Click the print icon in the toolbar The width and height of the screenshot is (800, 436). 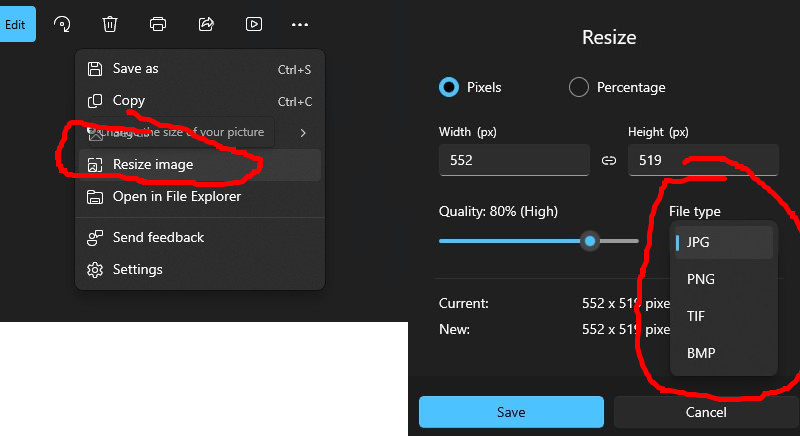click(x=158, y=24)
